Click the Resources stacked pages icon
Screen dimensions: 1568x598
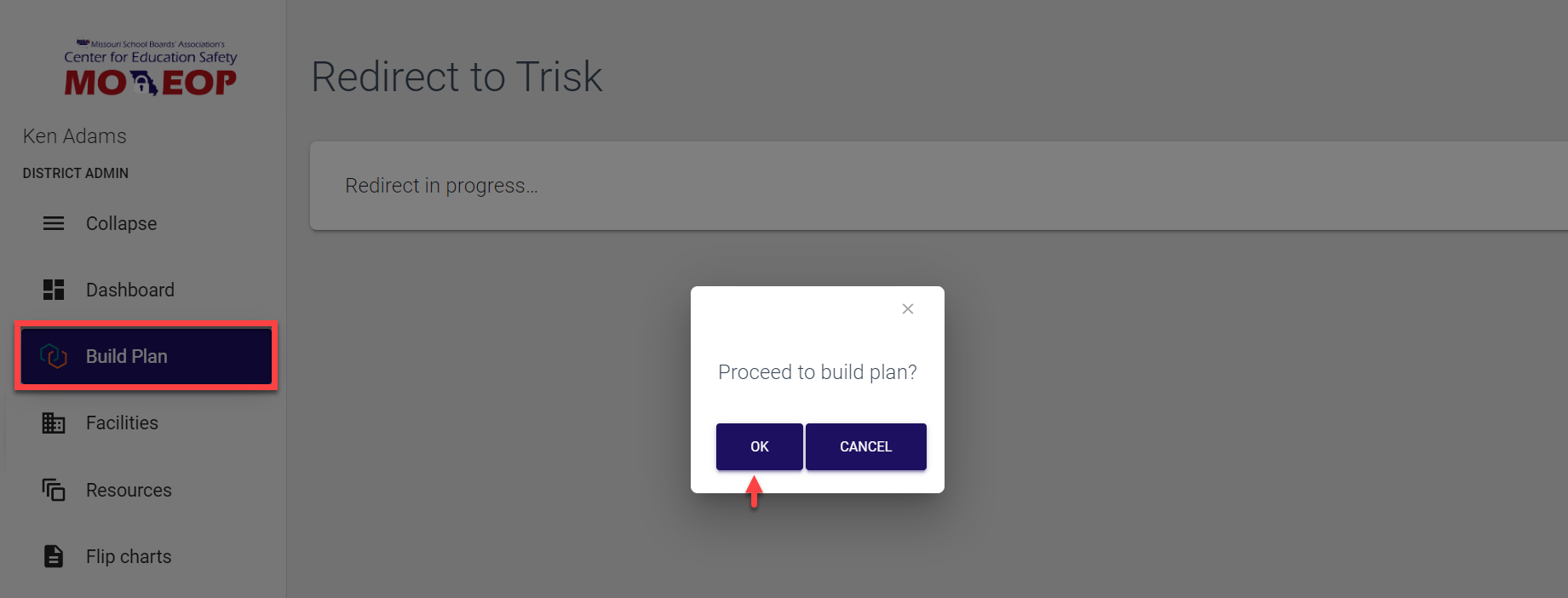tap(54, 490)
